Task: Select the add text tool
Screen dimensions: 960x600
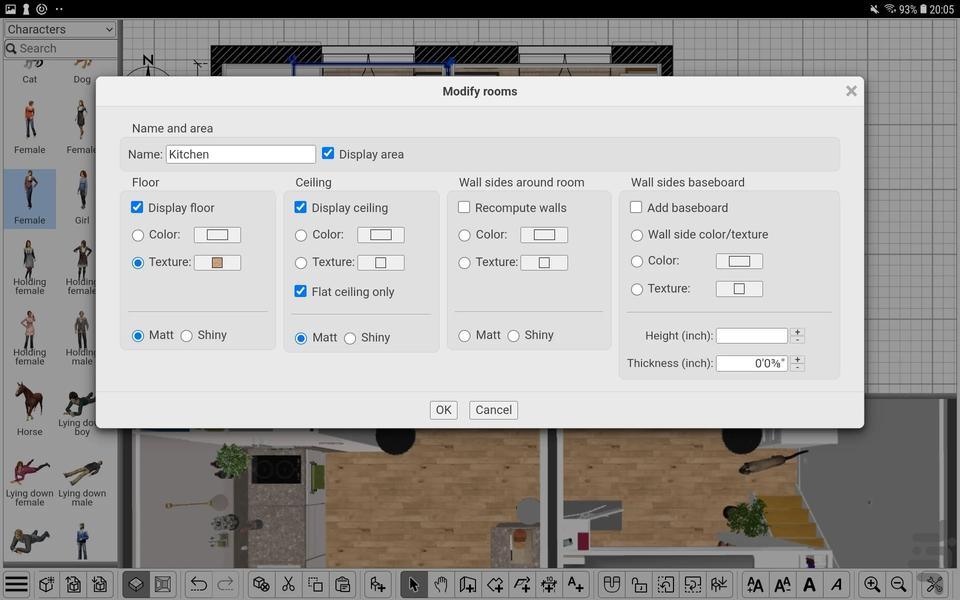Action: click(x=575, y=584)
